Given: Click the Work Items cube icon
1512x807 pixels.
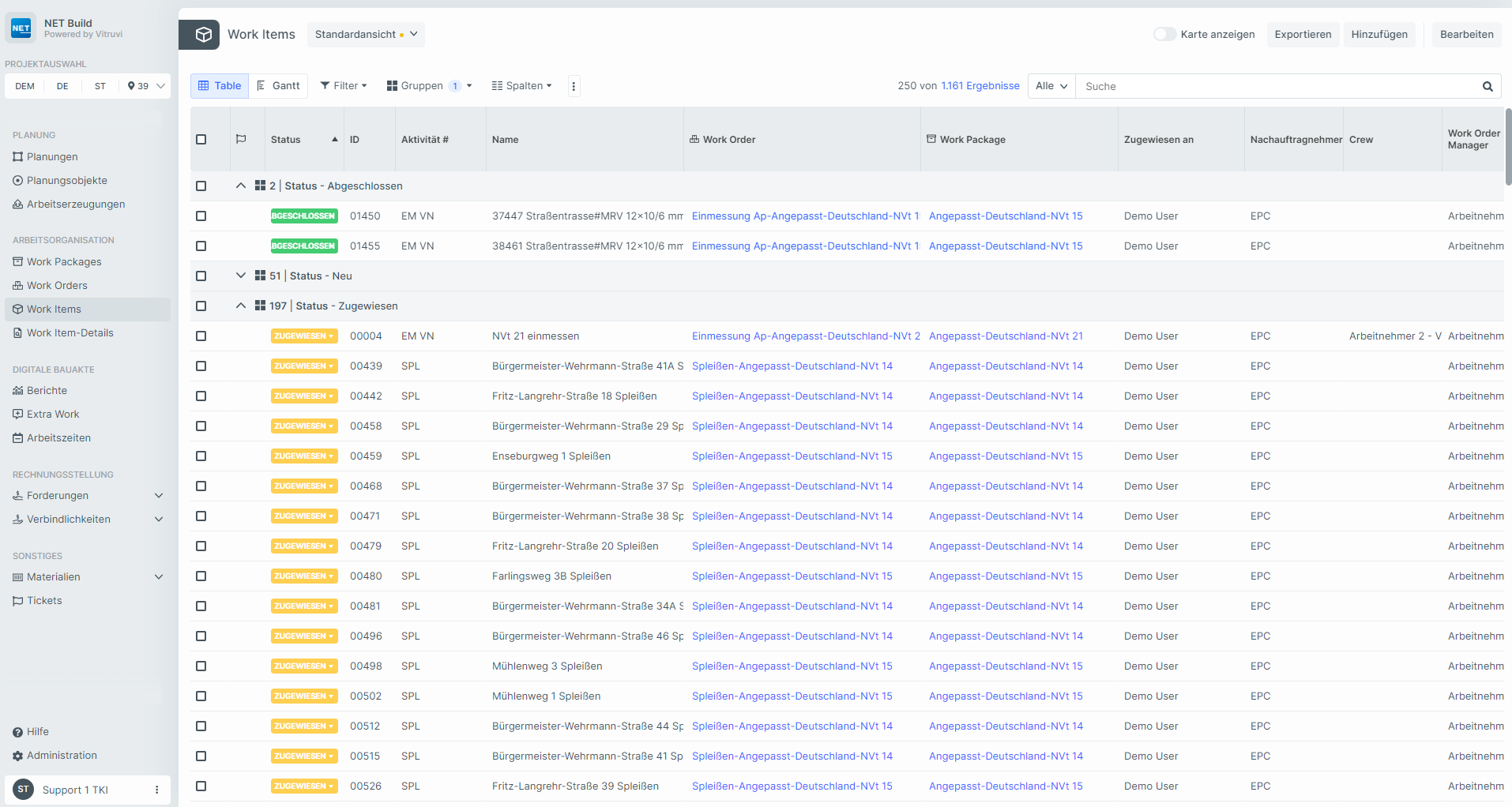Looking at the screenshot, I should 203,35.
